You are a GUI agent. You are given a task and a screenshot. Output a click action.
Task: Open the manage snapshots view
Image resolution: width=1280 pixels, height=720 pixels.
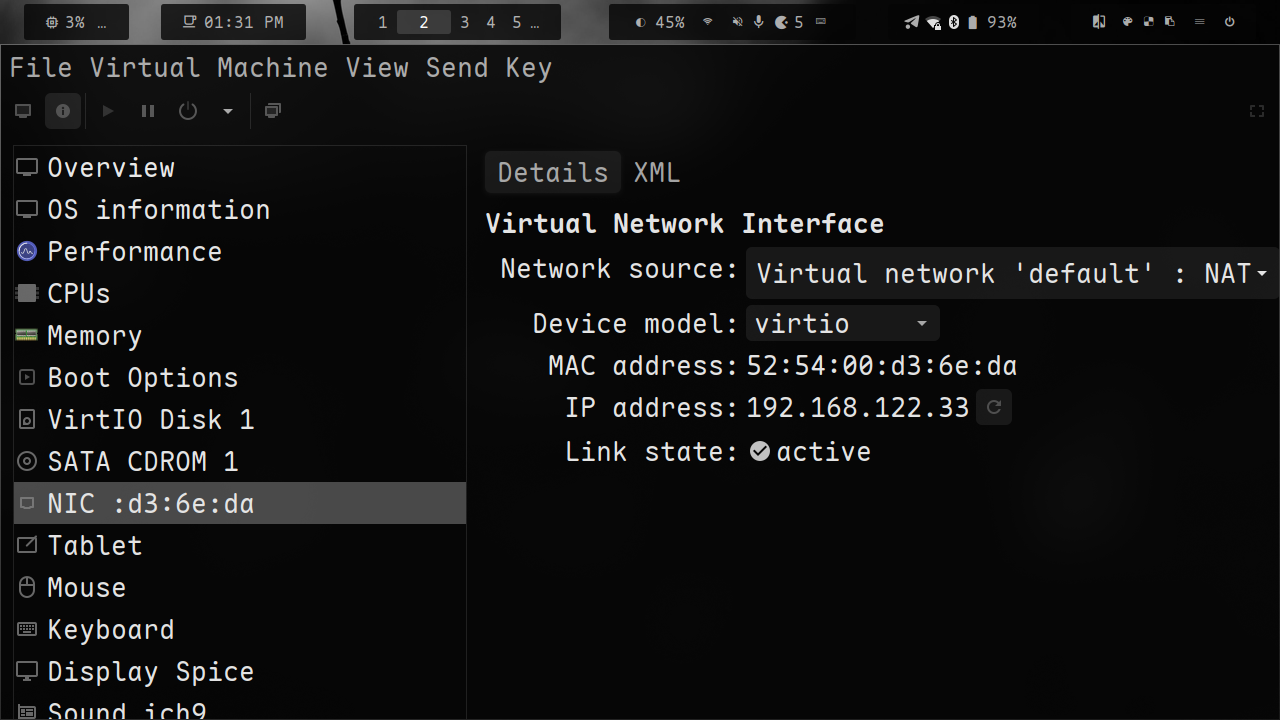coord(272,111)
